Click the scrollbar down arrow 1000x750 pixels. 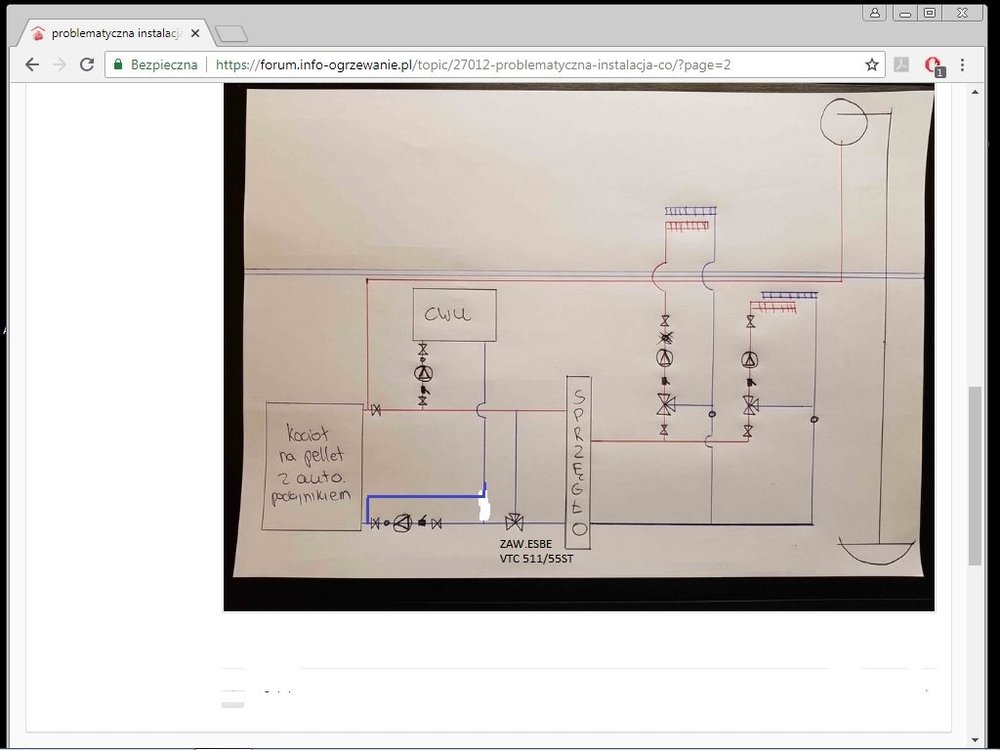[975, 740]
